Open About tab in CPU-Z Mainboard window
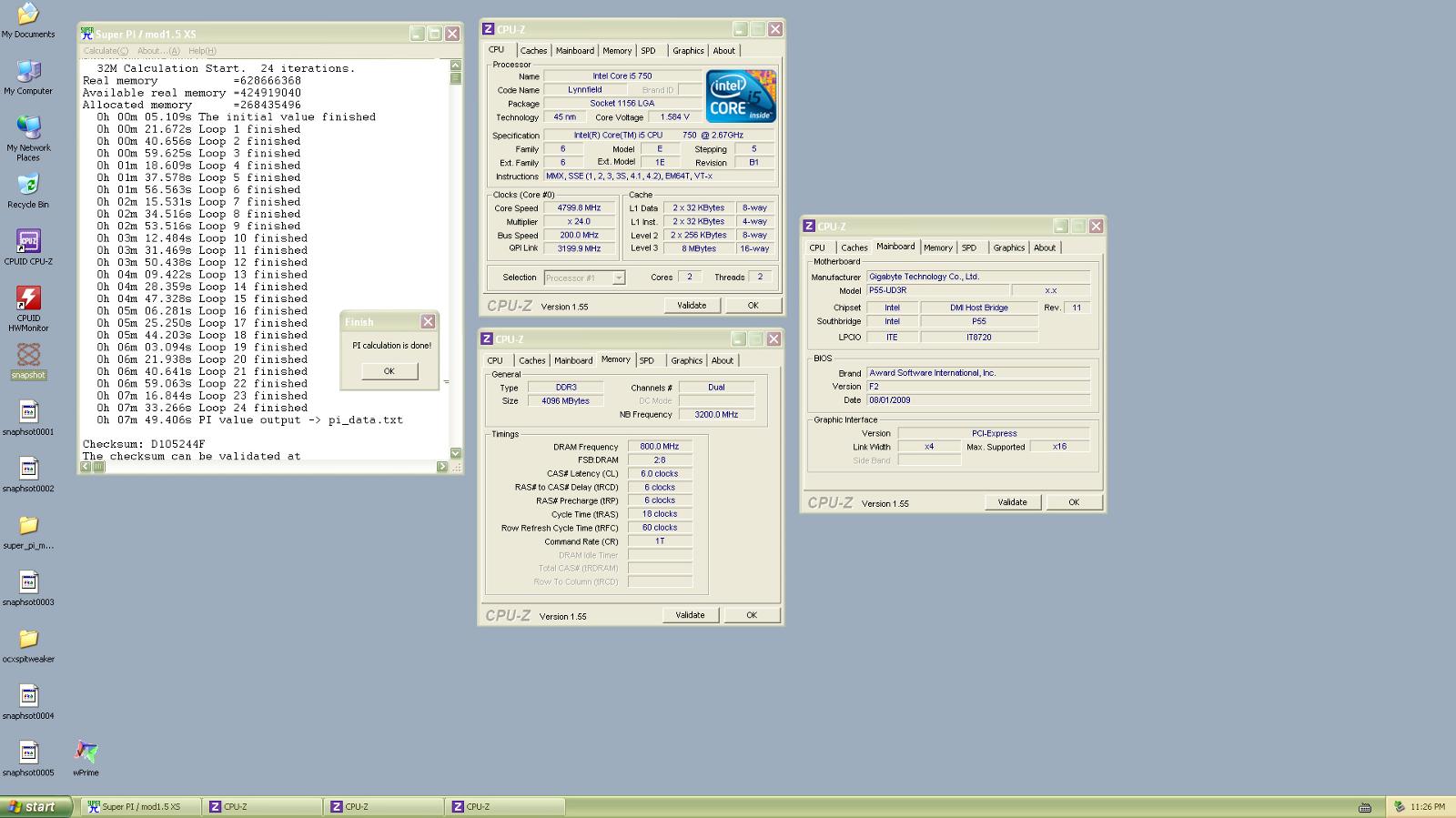Image resolution: width=1456 pixels, height=818 pixels. (1045, 248)
